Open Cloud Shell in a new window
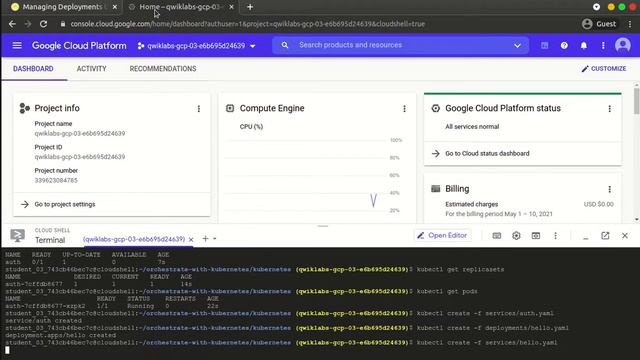This screenshot has width=640, height=360. pos(605,236)
